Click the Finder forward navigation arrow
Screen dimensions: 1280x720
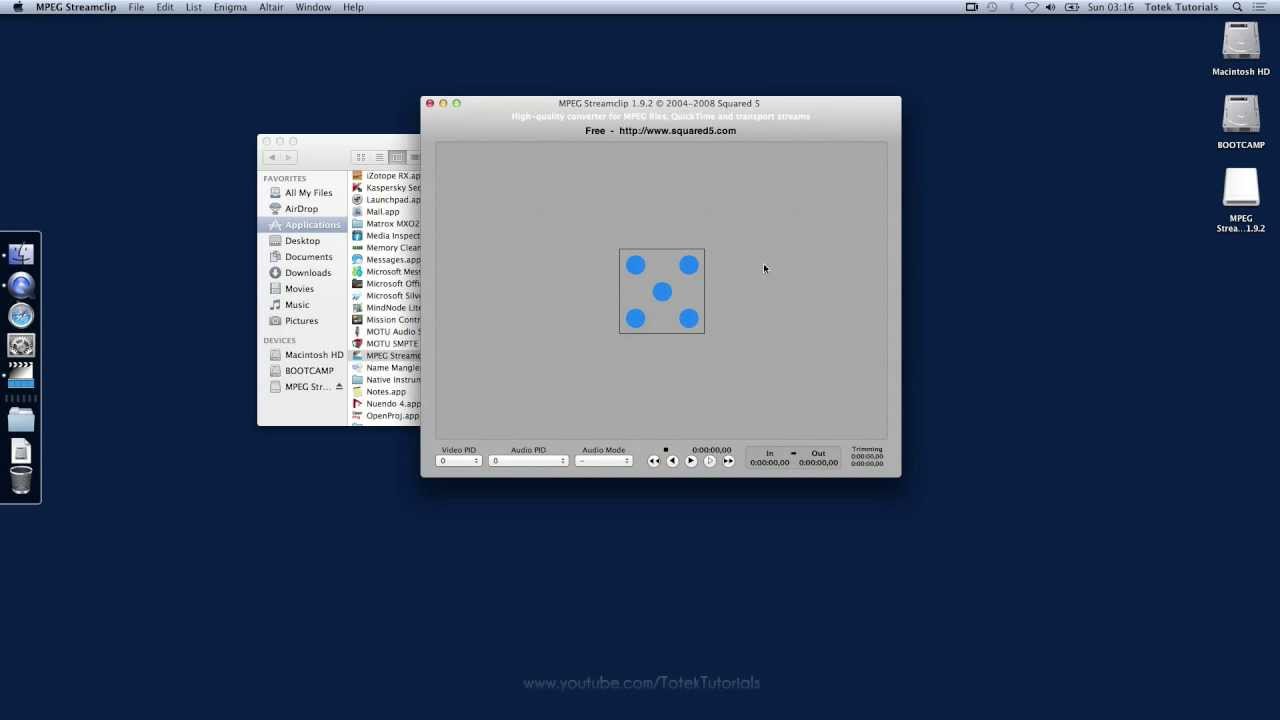coord(288,157)
